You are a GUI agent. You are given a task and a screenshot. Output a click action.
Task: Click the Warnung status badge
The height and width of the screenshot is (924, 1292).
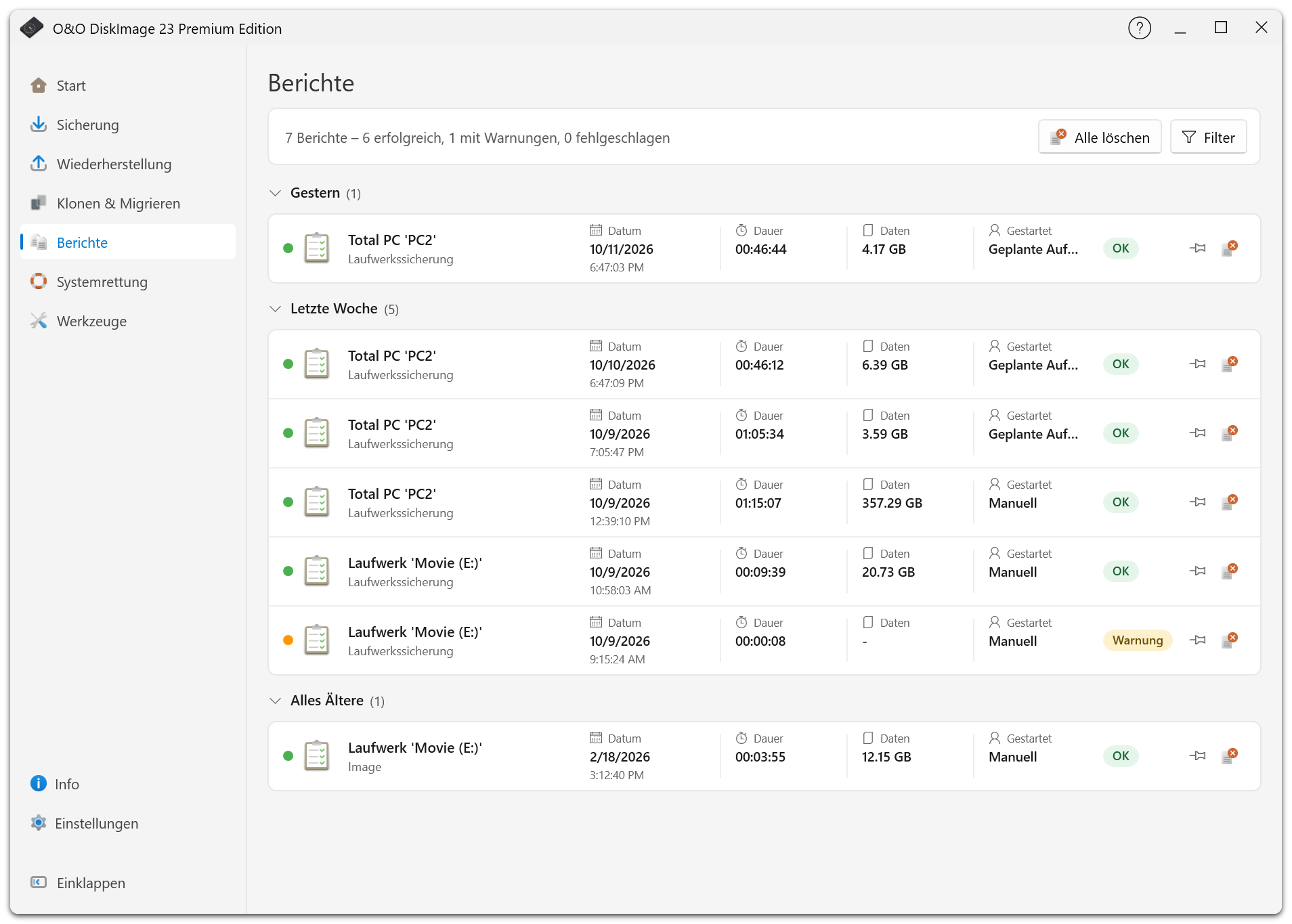pyautogui.click(x=1138, y=640)
